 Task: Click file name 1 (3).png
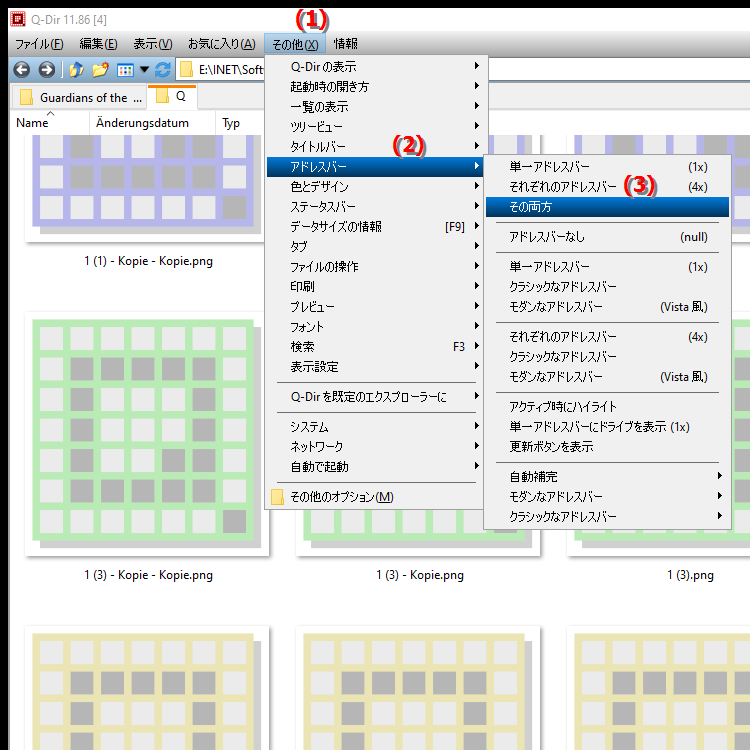tap(690, 575)
